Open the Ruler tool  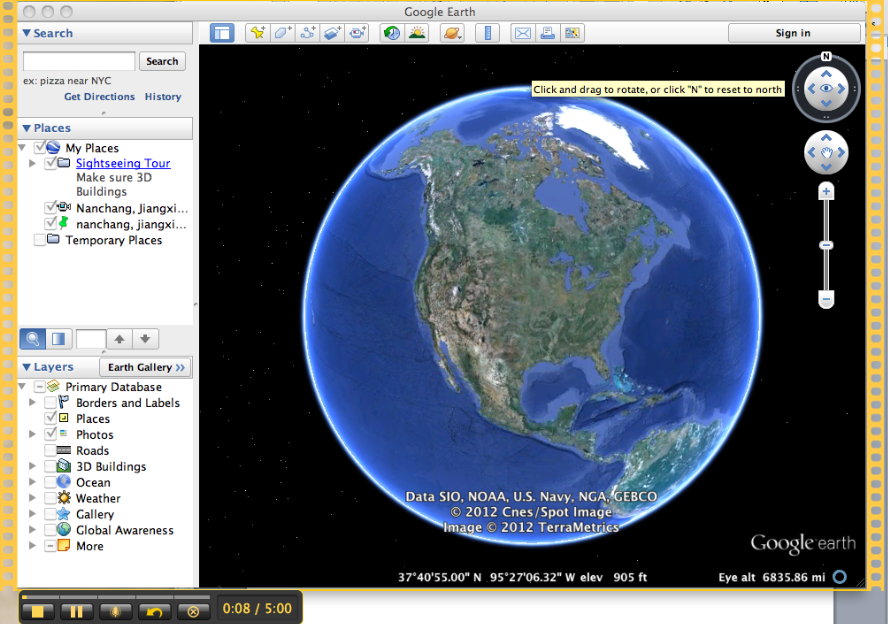[x=488, y=33]
